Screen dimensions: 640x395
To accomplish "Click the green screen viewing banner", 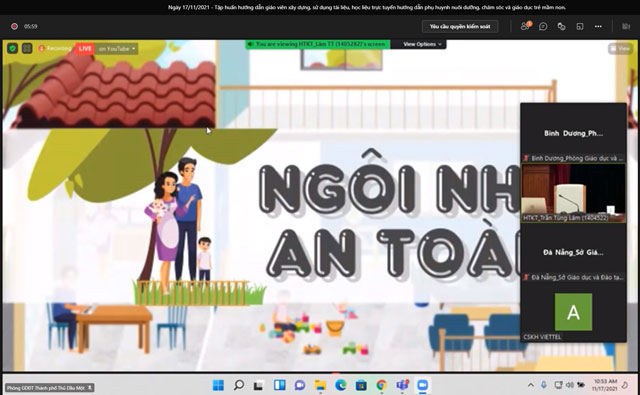I will click(x=317, y=44).
